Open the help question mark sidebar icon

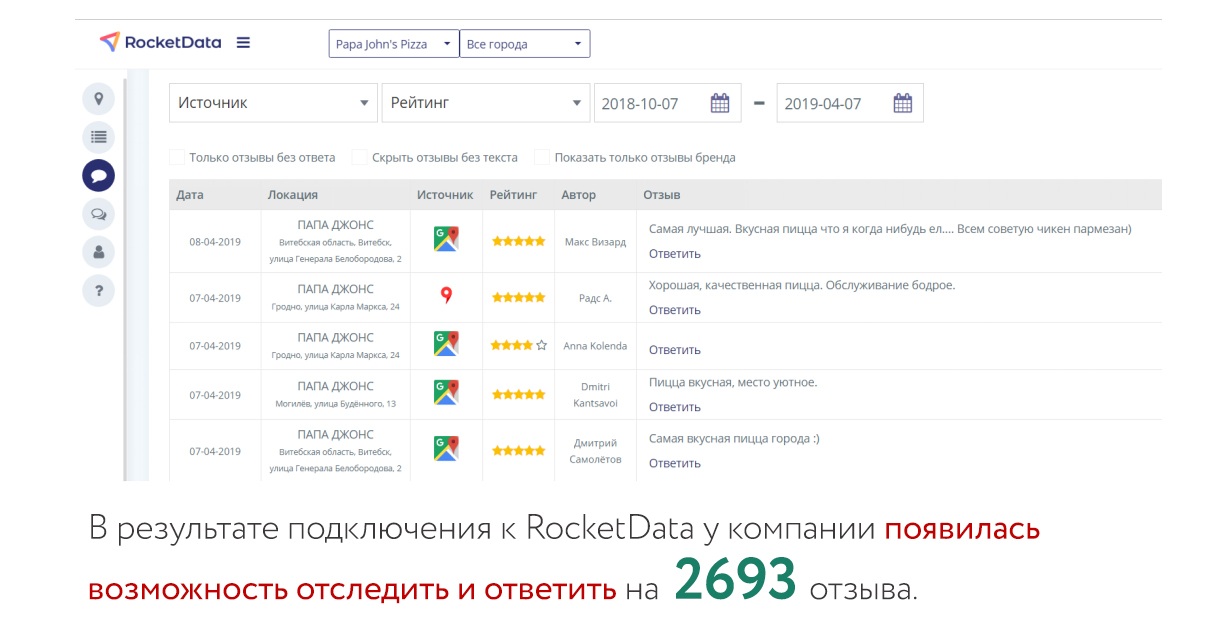98,291
